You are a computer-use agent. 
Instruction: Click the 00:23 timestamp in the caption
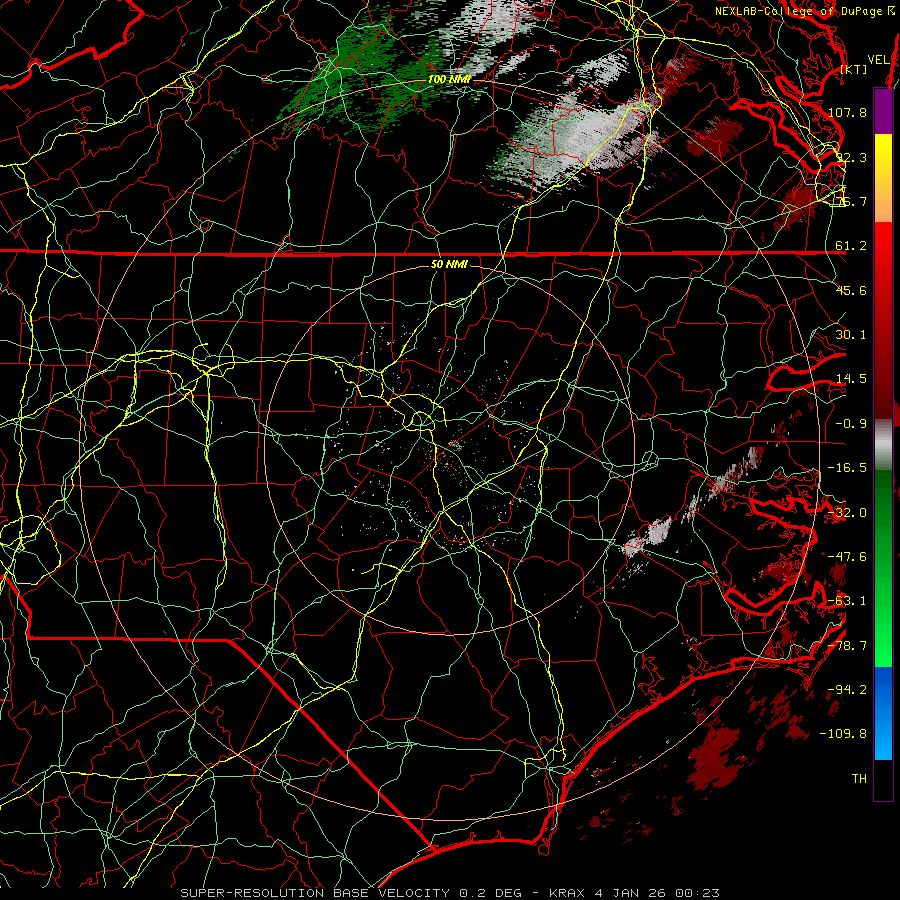(697, 893)
